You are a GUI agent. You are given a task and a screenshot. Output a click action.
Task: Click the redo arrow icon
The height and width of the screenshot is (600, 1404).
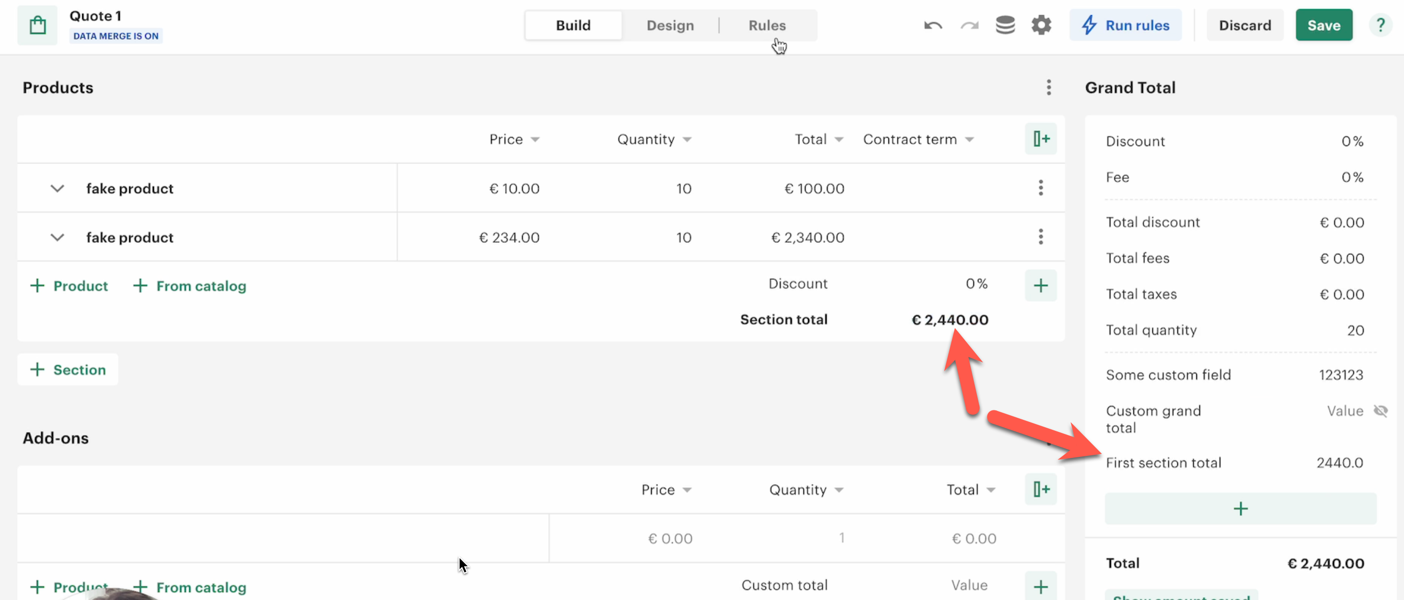(x=969, y=26)
